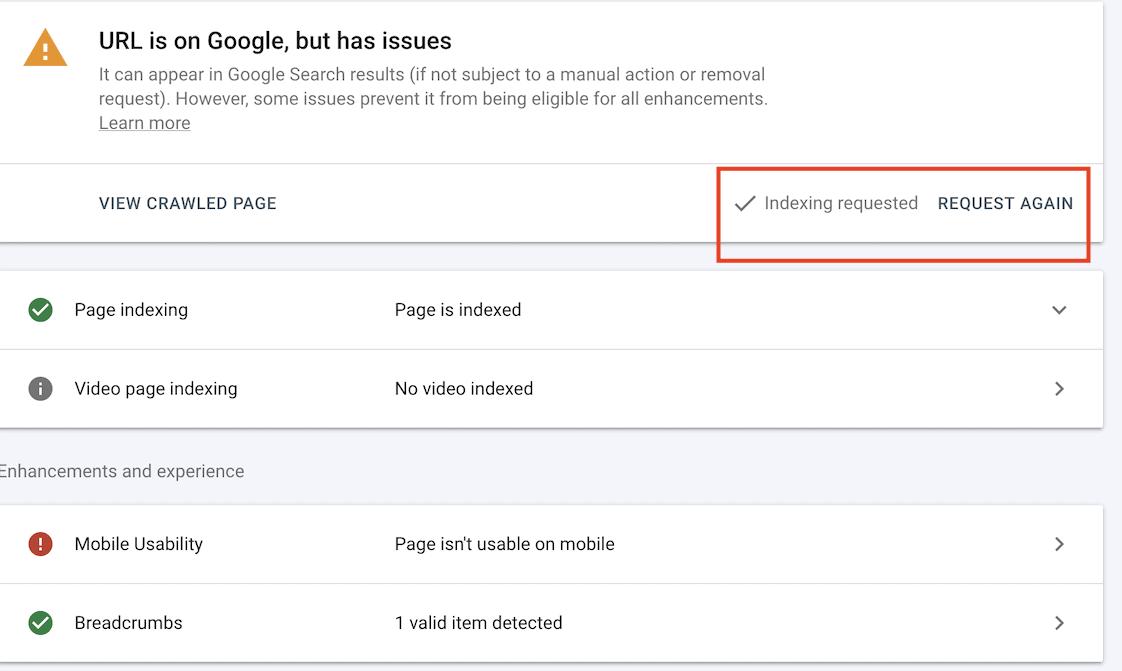Open Mobile Usability details arrow

(x=1060, y=544)
